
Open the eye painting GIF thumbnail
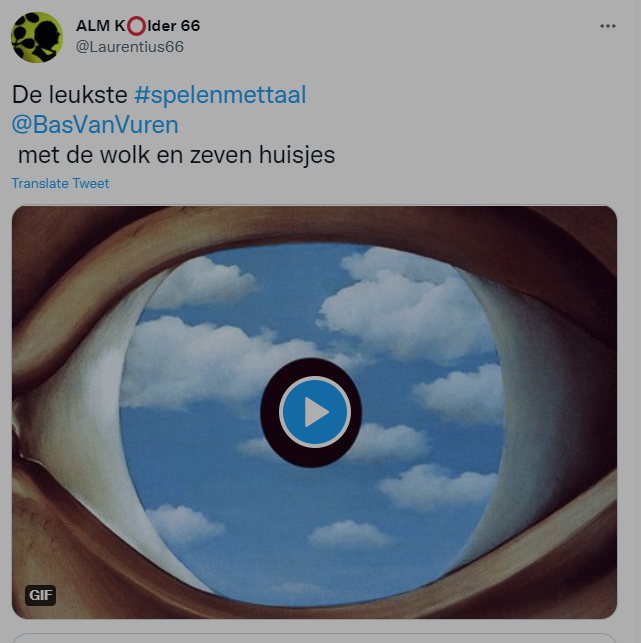click(x=315, y=412)
